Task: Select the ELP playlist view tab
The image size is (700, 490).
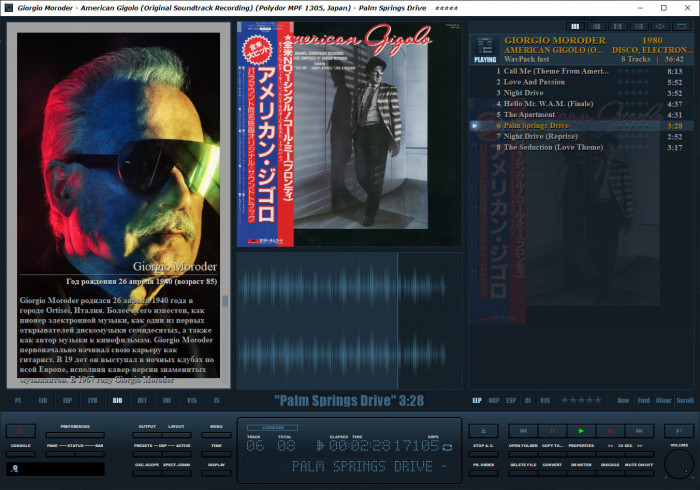Action: (477, 400)
